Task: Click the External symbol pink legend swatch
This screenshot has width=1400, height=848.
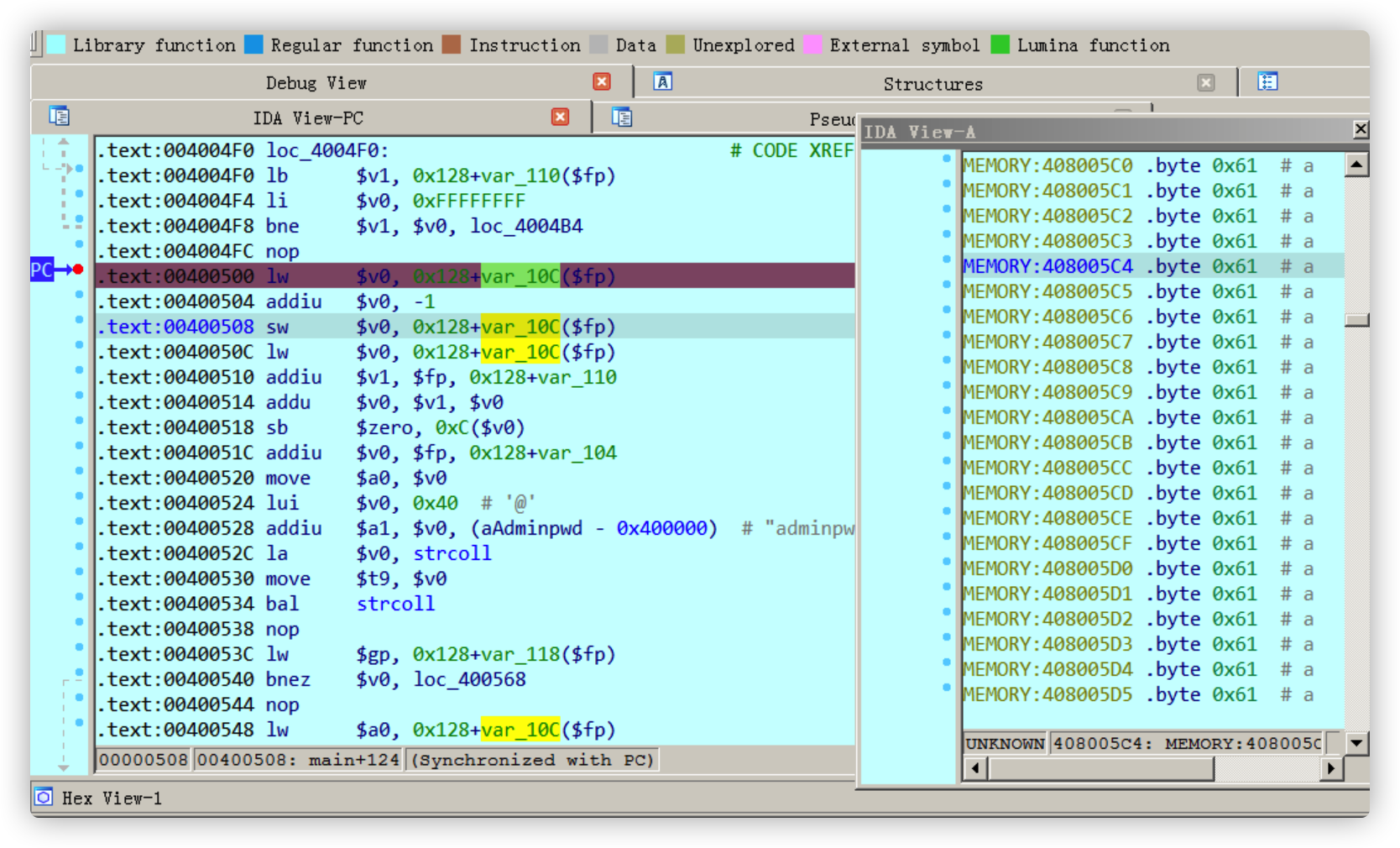Action: pyautogui.click(x=812, y=44)
